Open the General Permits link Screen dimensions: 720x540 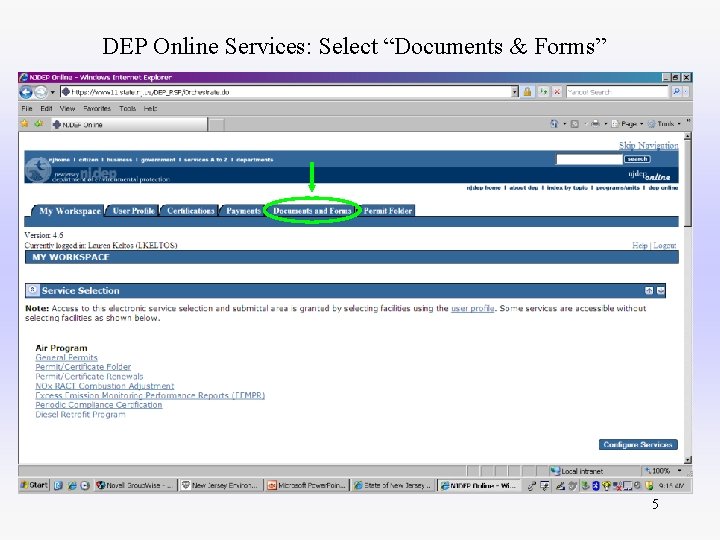point(66,357)
